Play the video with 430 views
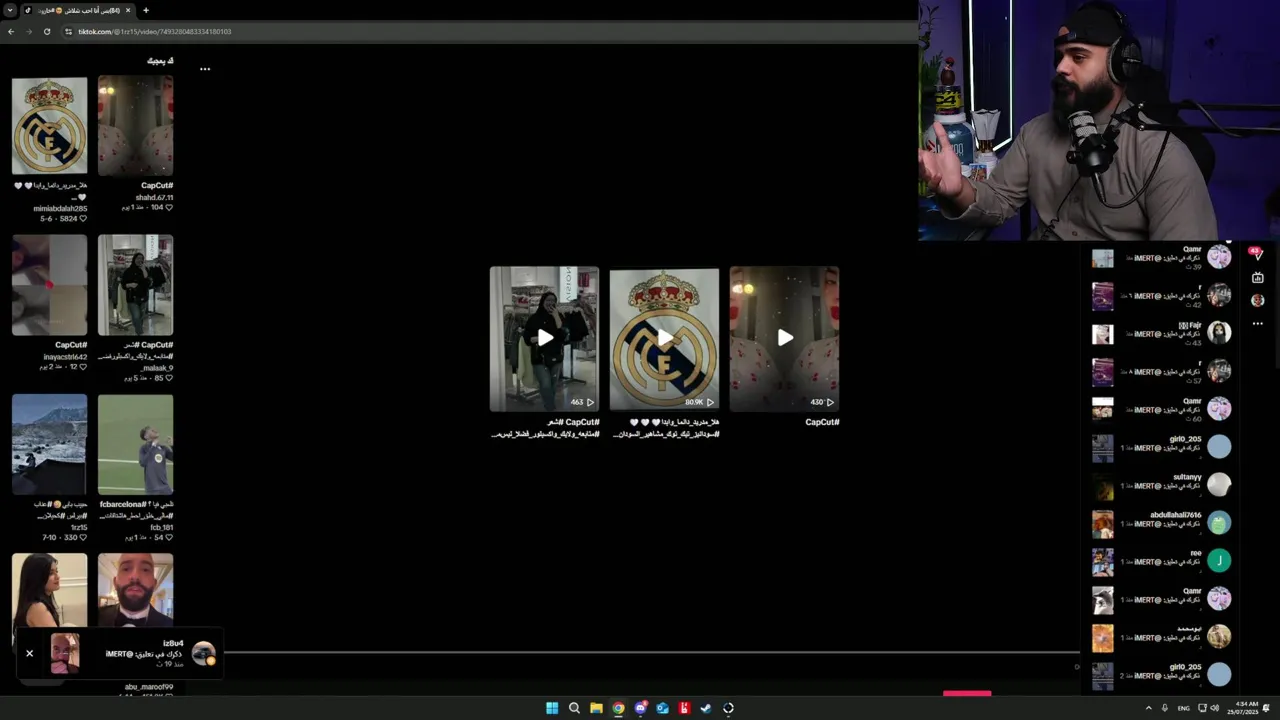 784,339
